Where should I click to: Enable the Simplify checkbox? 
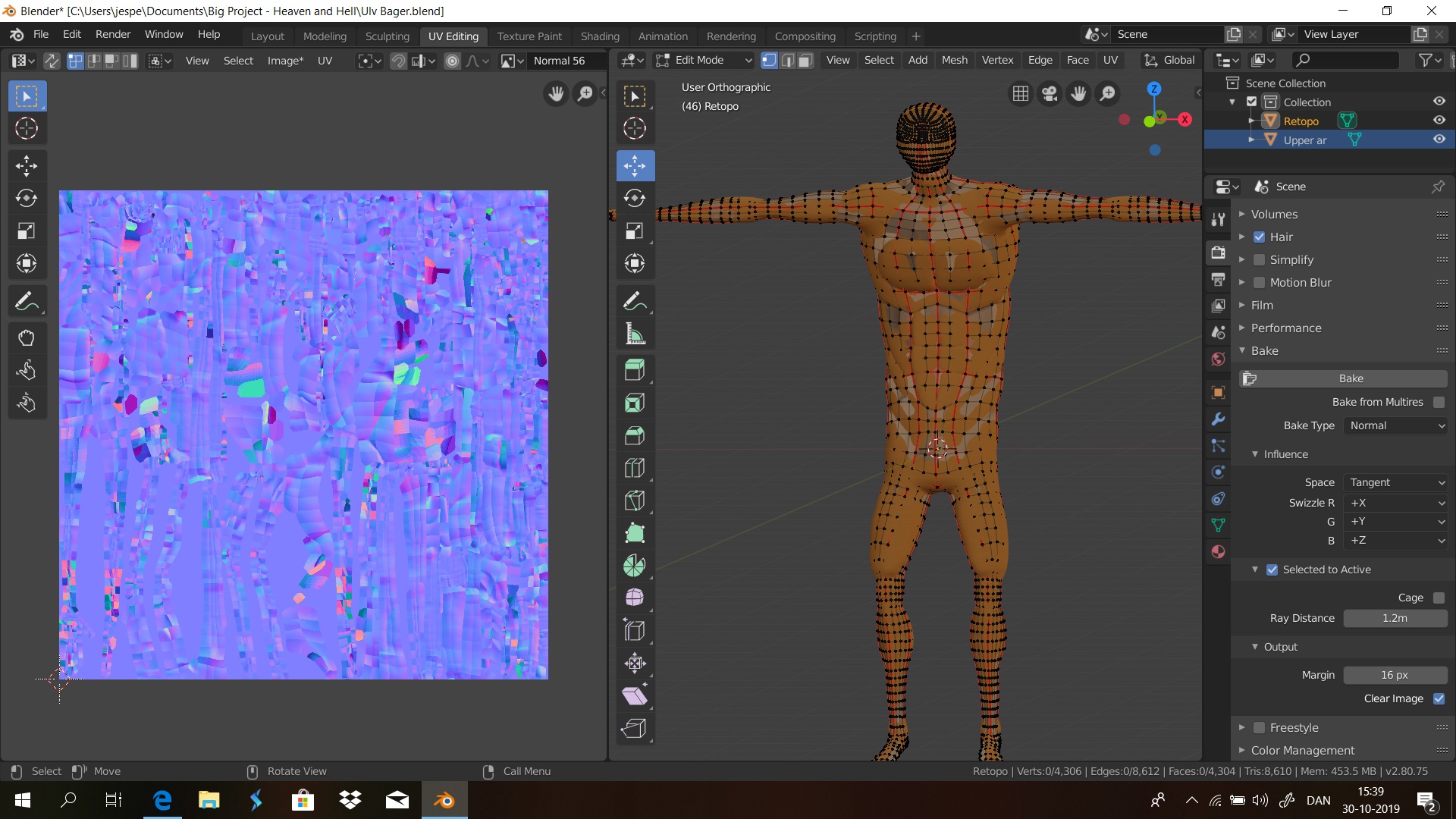[x=1259, y=259]
